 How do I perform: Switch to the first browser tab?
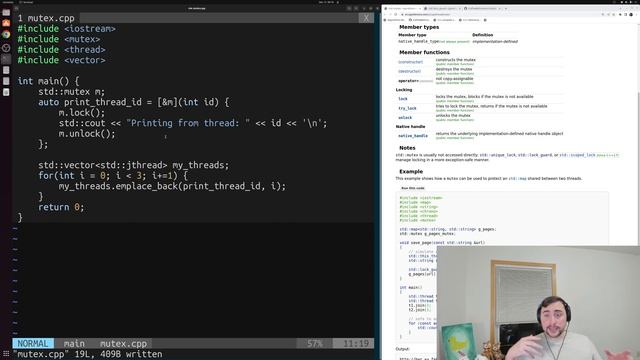[x=402, y=8]
